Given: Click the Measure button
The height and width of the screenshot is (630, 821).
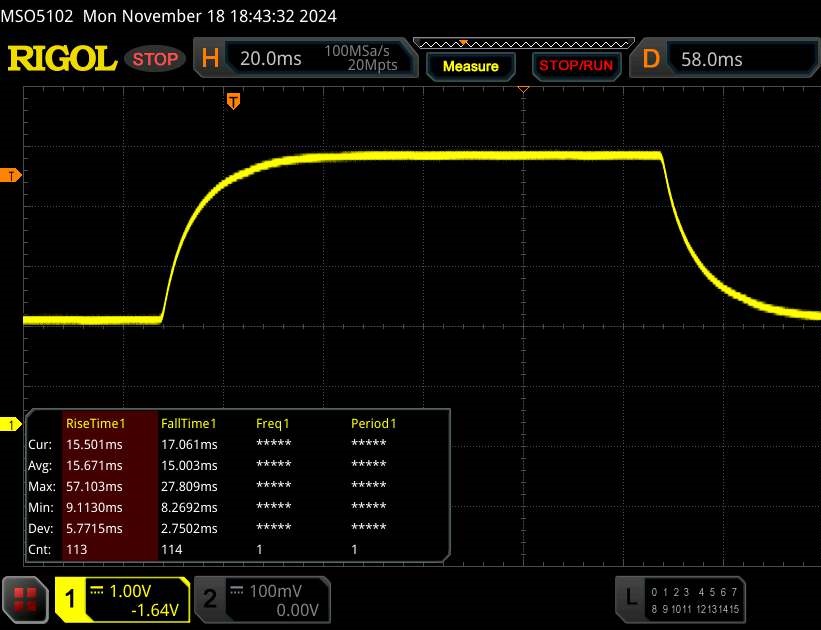Looking at the screenshot, I should (471, 67).
